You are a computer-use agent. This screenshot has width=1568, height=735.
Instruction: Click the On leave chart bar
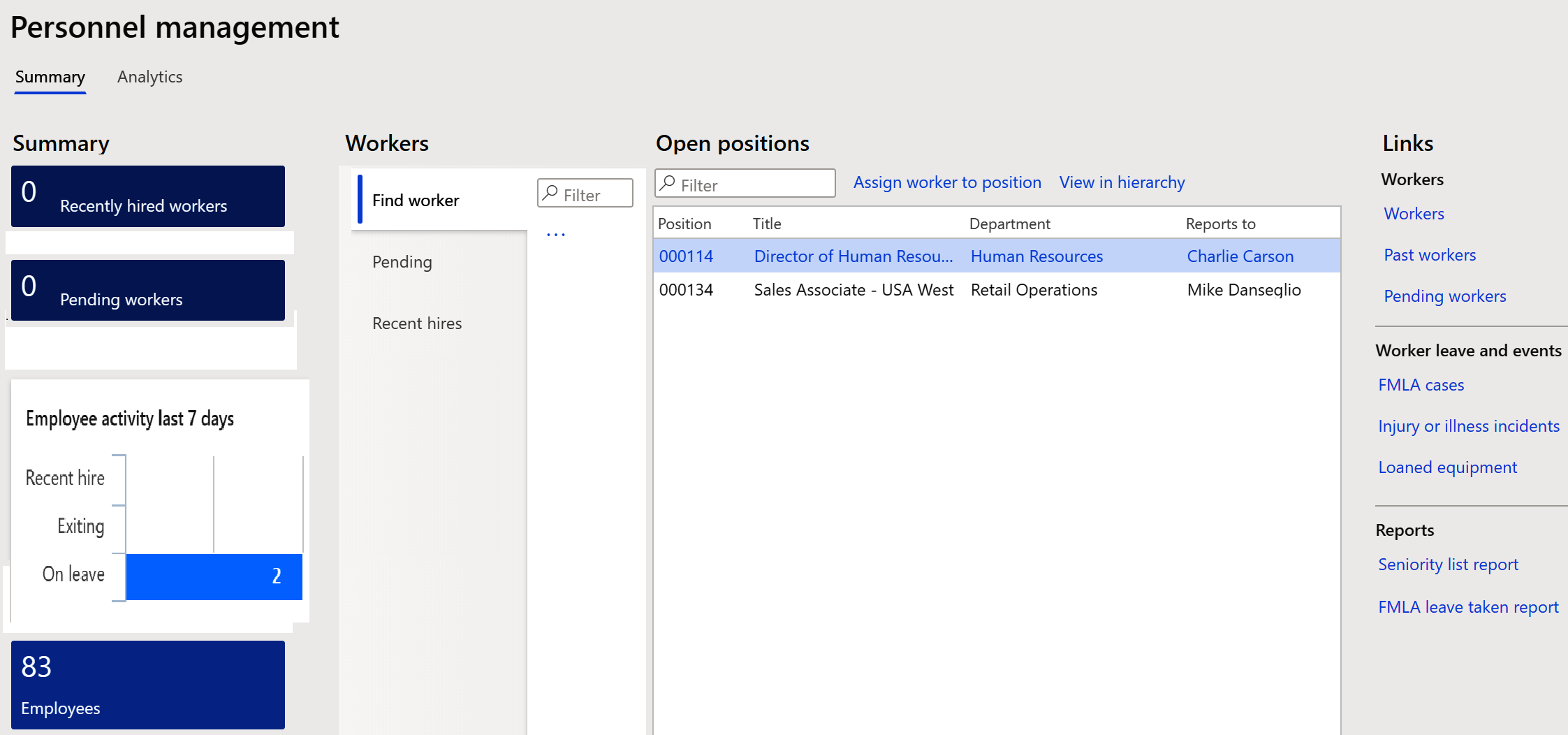coord(214,576)
